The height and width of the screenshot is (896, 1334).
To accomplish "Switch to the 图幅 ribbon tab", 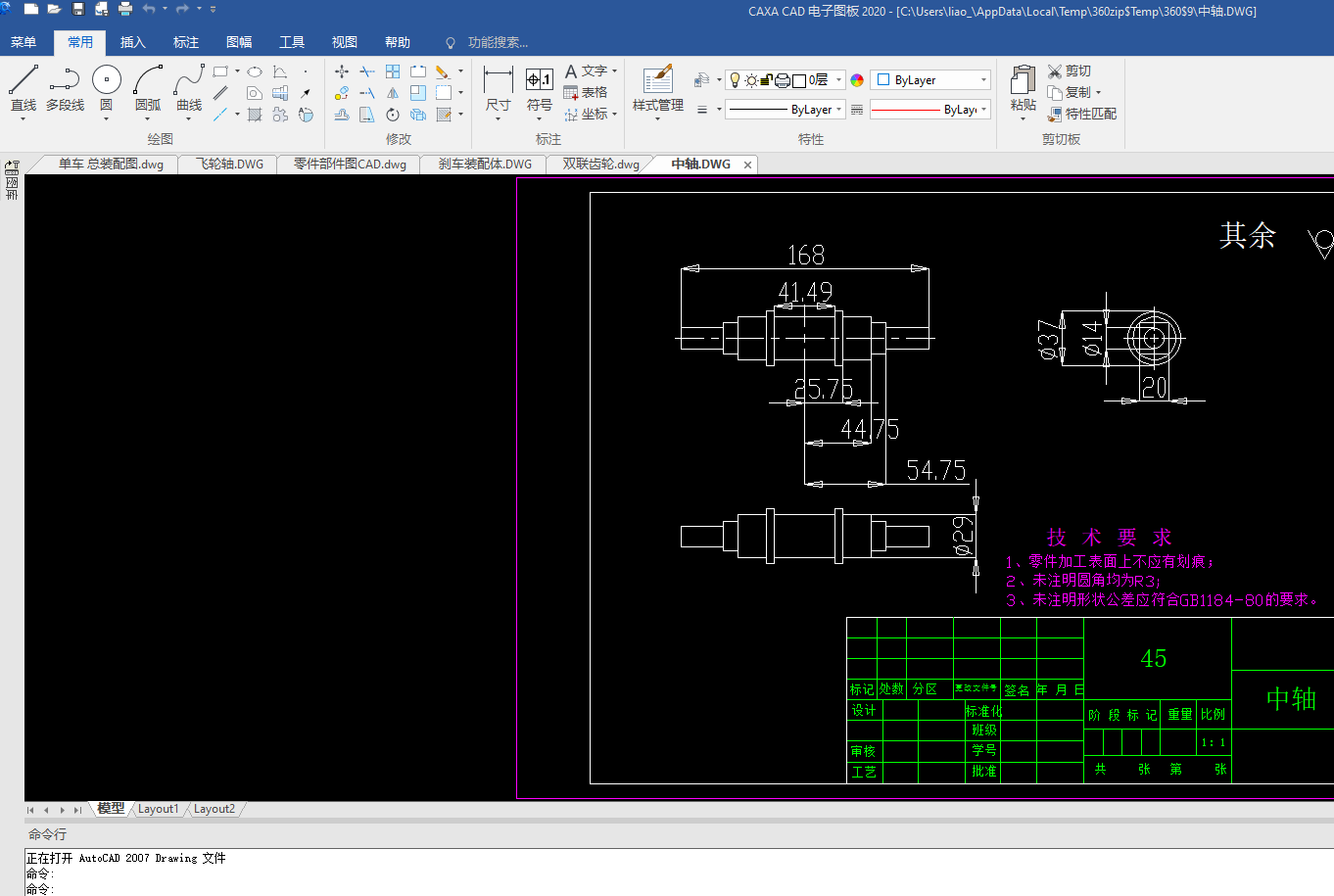I will point(239,42).
